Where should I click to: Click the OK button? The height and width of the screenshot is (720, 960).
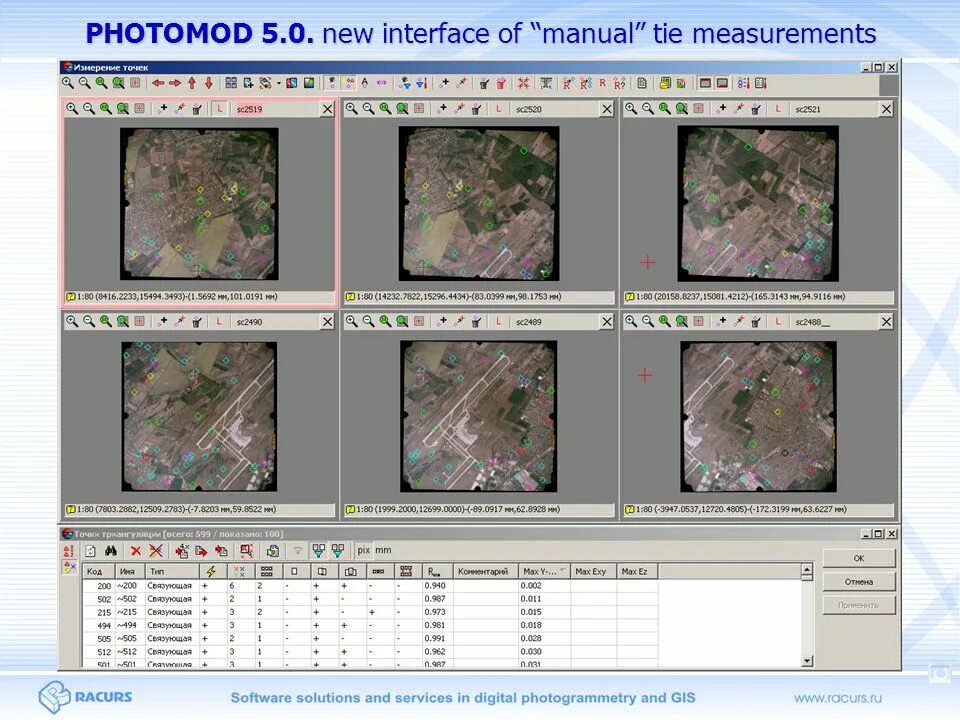pyautogui.click(x=858, y=558)
